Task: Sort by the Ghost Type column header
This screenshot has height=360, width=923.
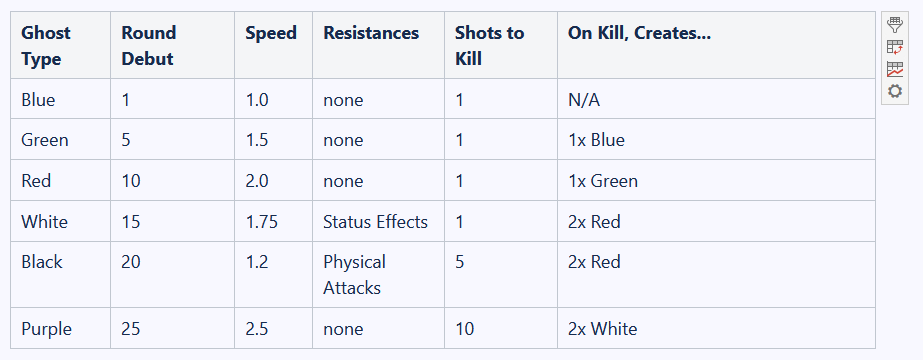Action: pyautogui.click(x=61, y=45)
